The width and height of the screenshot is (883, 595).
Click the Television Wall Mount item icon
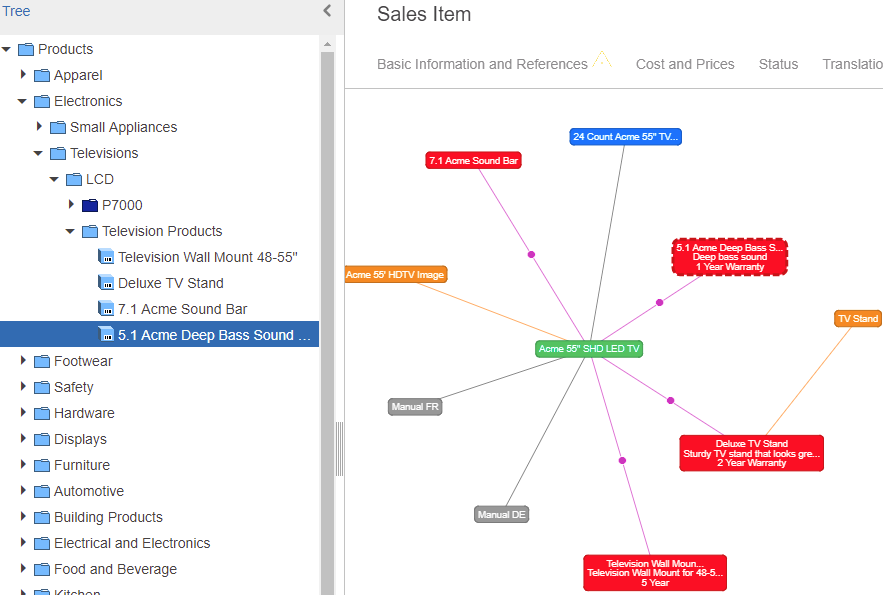pyautogui.click(x=106, y=257)
